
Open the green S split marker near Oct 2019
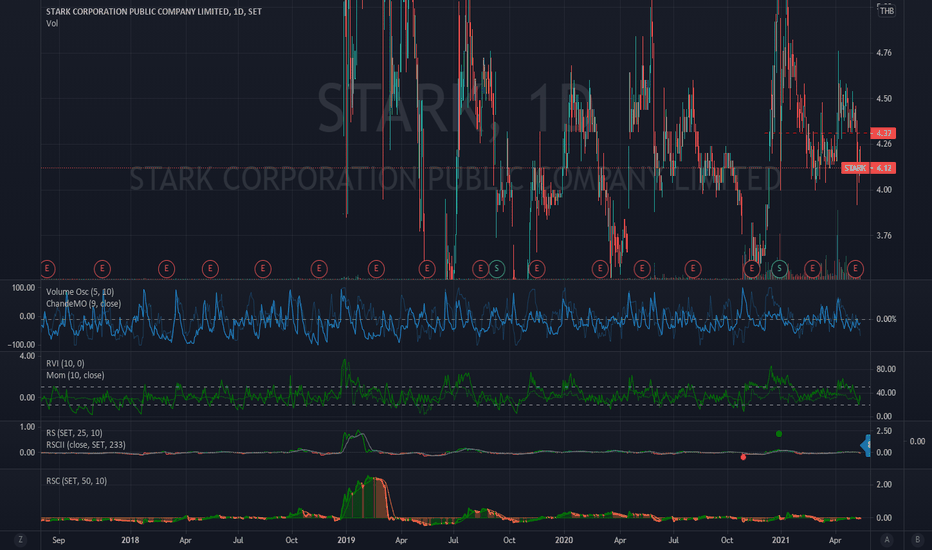(497, 269)
